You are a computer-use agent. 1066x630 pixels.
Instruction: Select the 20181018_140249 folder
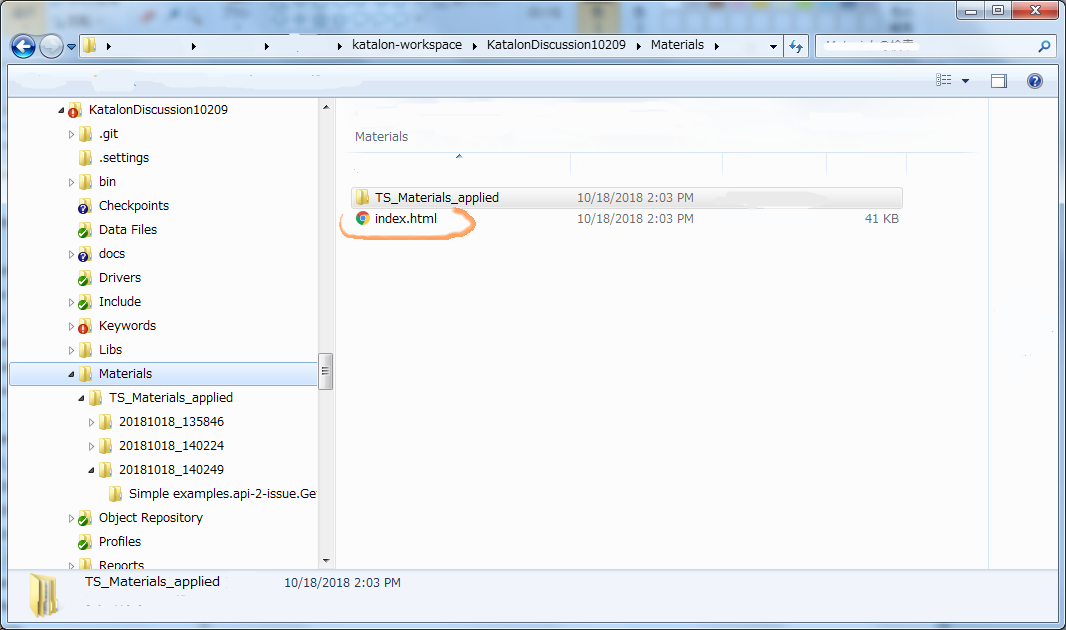pos(171,470)
